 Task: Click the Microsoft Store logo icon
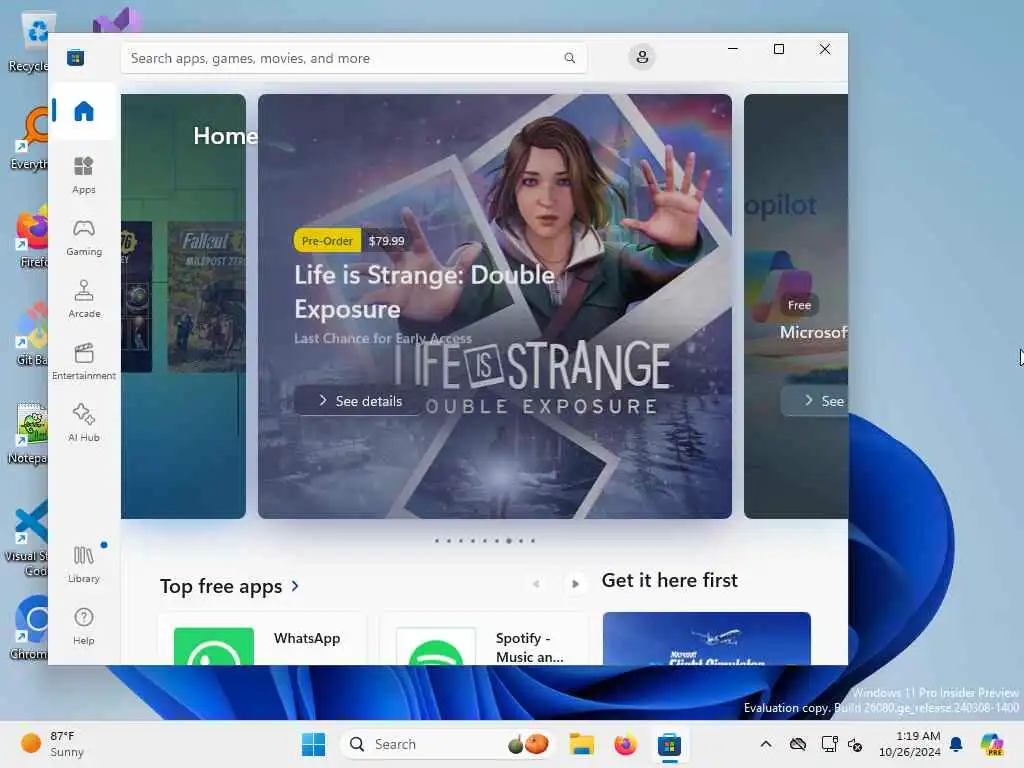click(x=76, y=57)
